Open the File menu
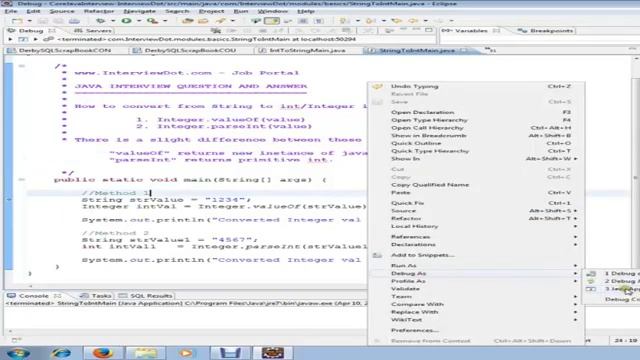640x360 pixels. [x=11, y=11]
